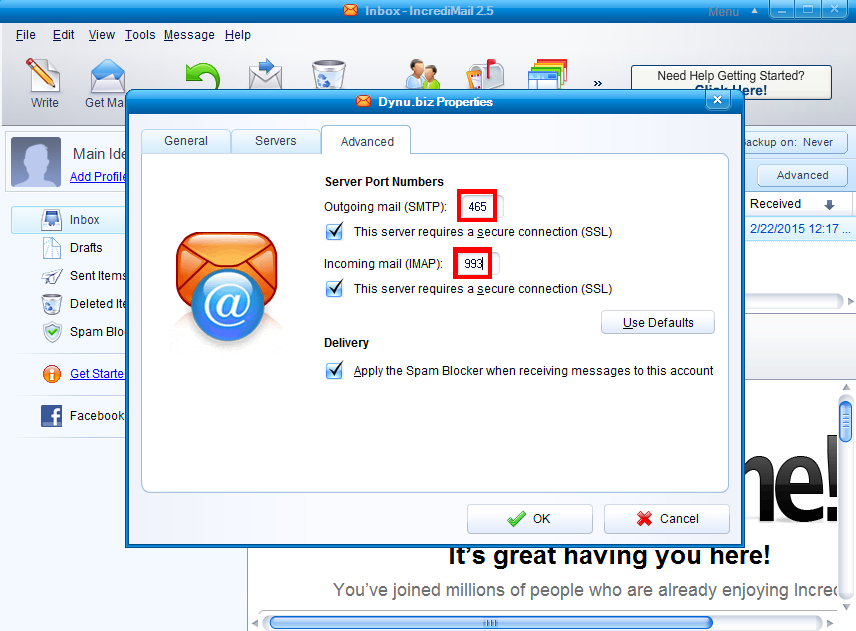Screen dimensions: 856x631
Task: Close the Dynu.biz Properties dialog
Action: point(717,100)
